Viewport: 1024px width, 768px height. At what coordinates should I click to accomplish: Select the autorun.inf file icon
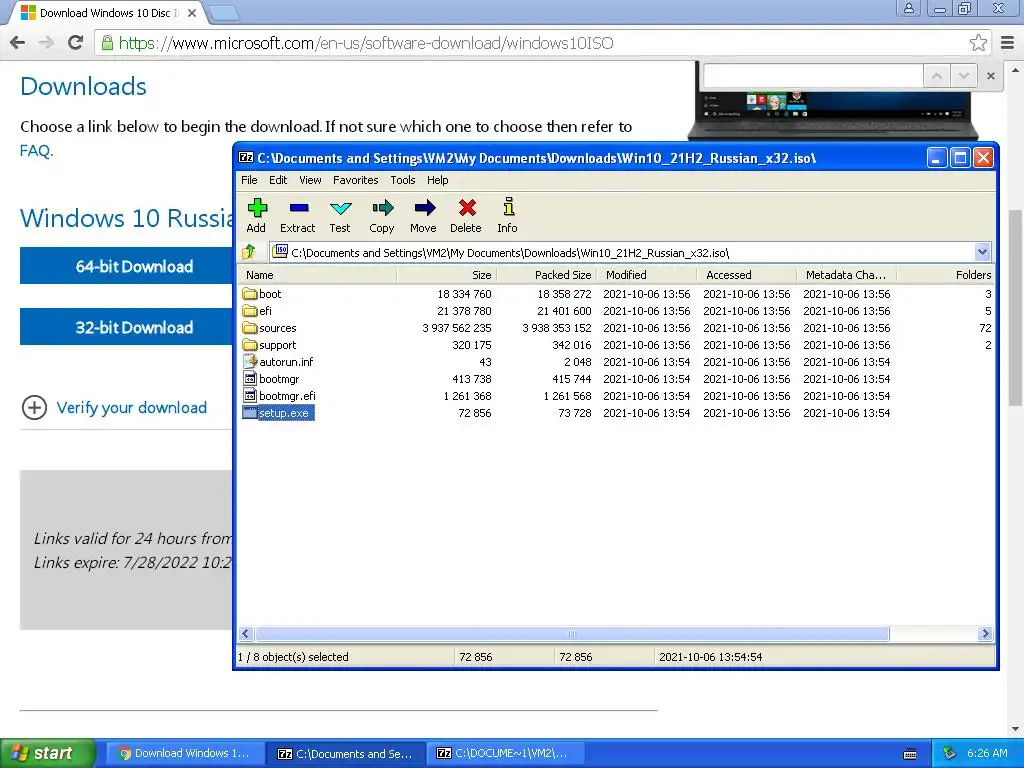point(249,362)
